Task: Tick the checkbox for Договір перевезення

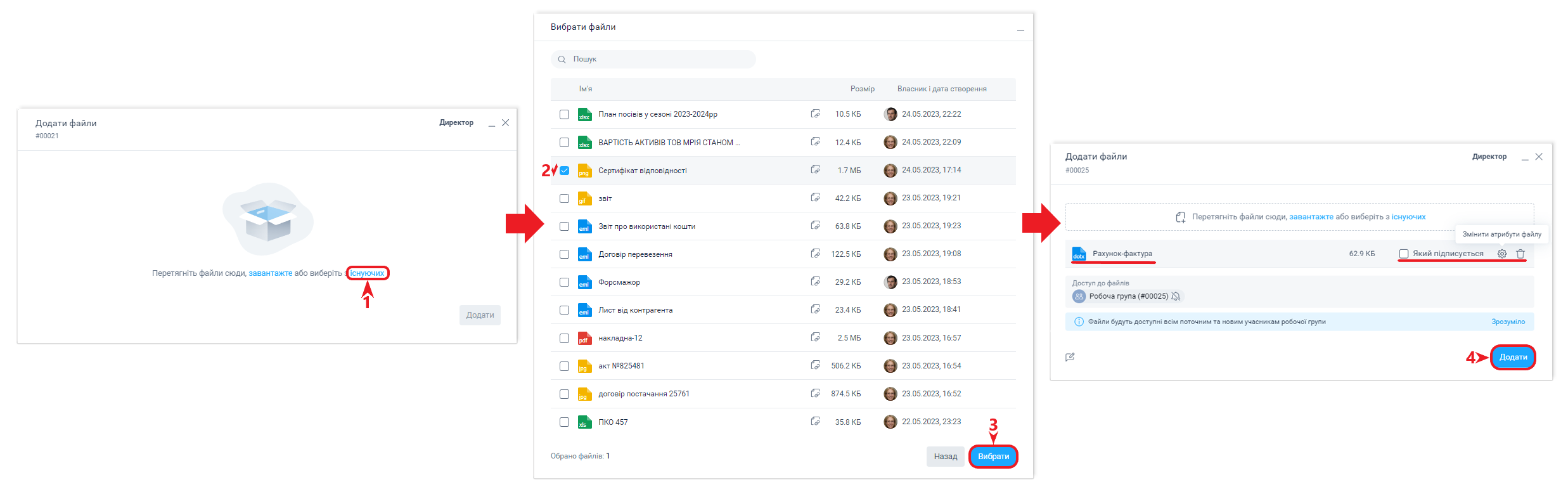Action: coord(564,254)
